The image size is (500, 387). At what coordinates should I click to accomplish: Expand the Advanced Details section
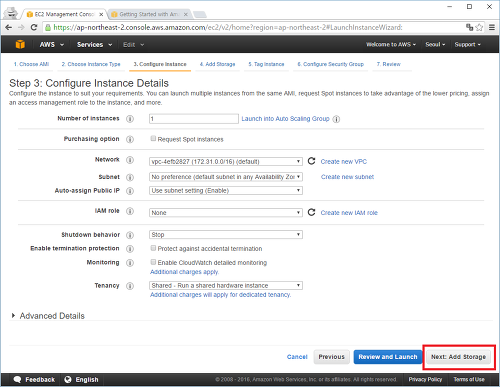click(x=48, y=316)
